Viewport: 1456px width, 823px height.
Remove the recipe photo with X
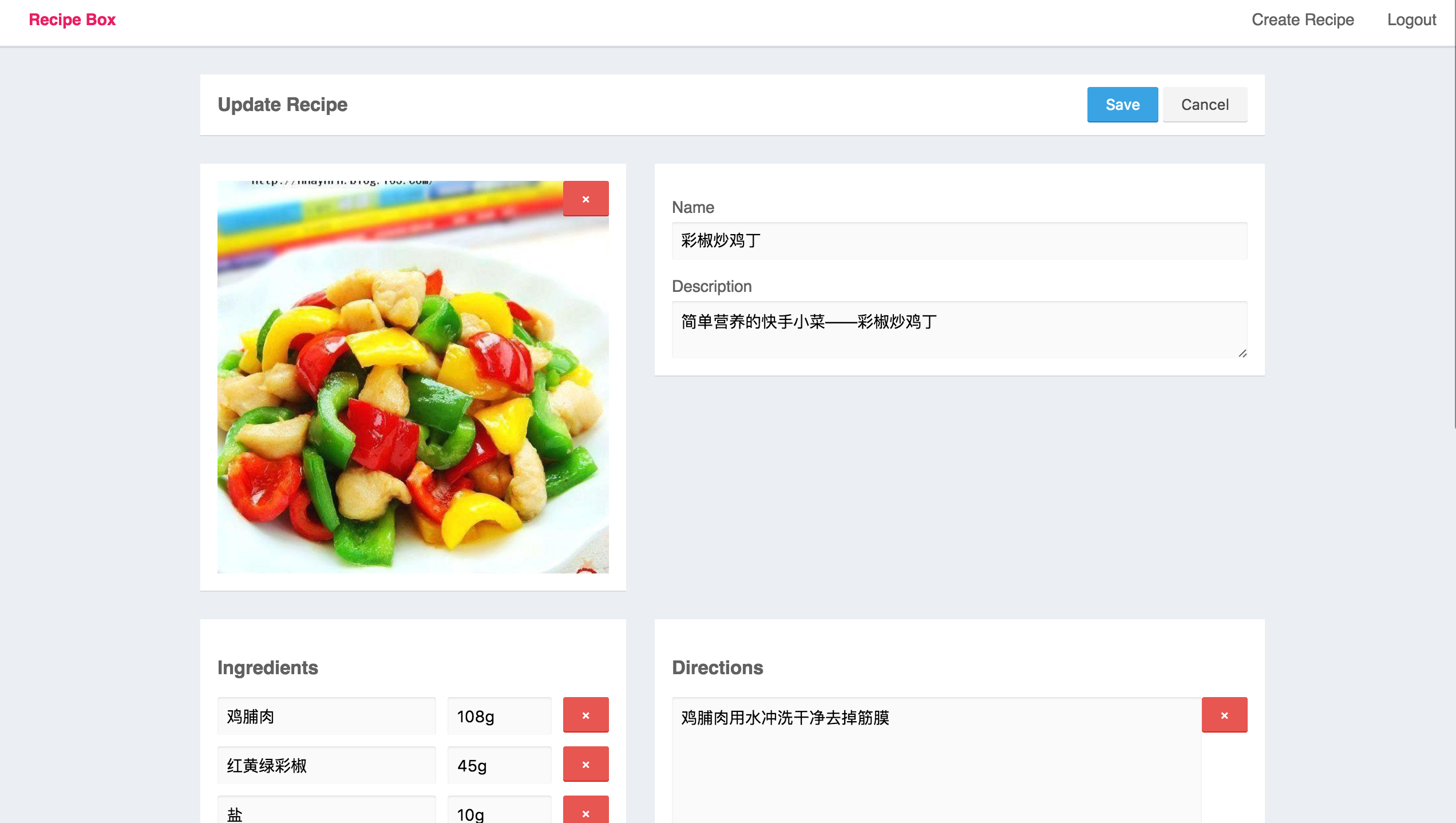click(x=585, y=199)
